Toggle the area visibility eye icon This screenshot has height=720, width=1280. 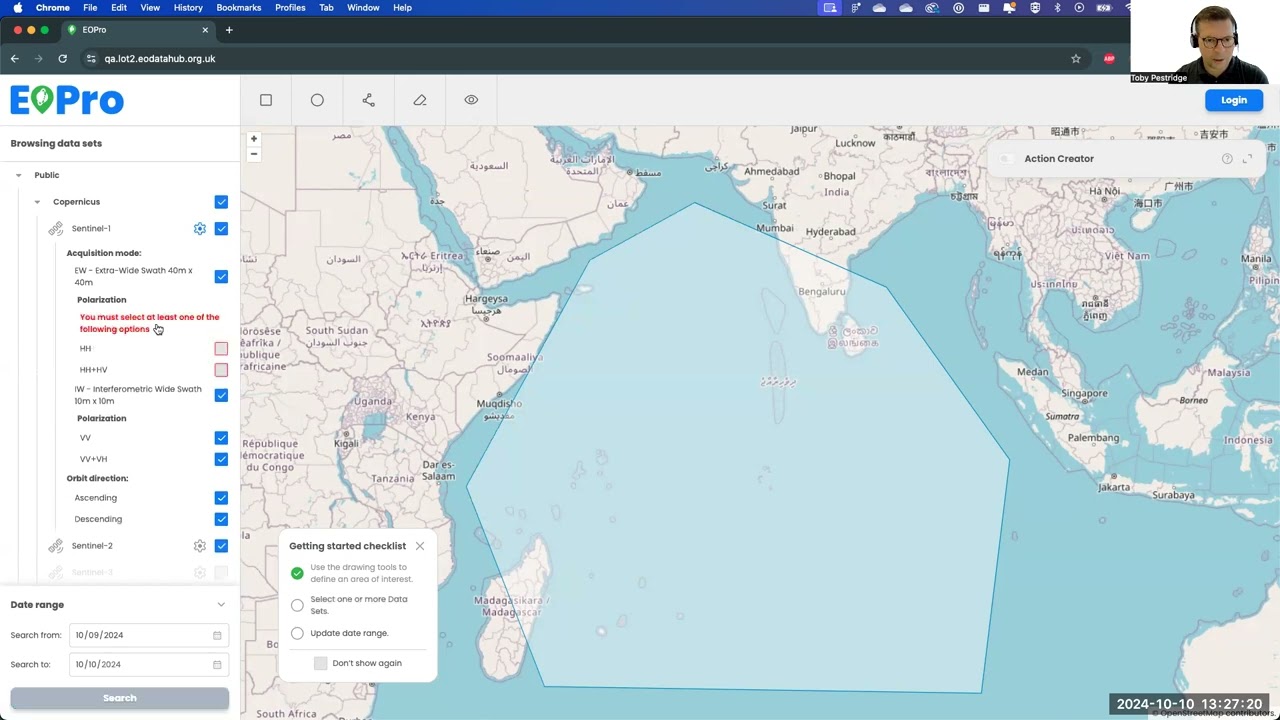[471, 100]
